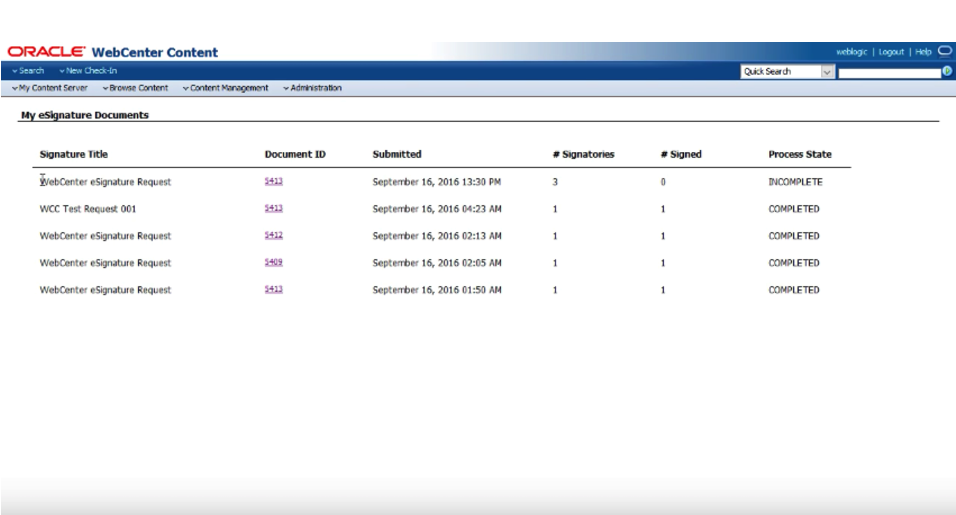Viewport: 956px width, 515px height.
Task: Click the Process State column header
Action: coord(800,154)
